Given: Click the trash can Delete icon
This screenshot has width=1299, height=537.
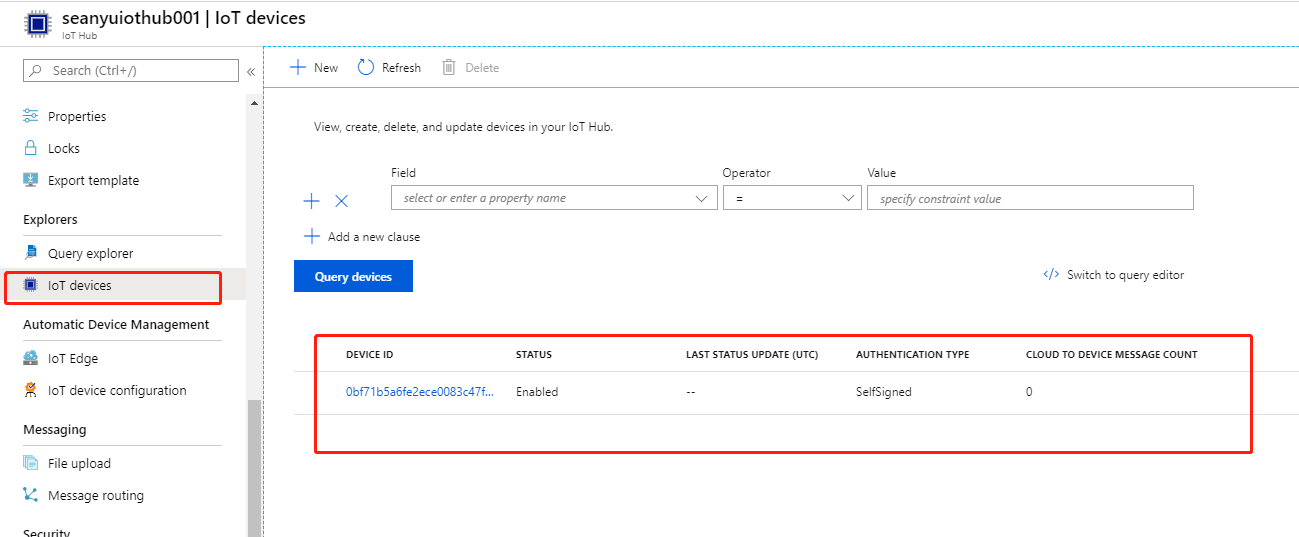Looking at the screenshot, I should (449, 67).
